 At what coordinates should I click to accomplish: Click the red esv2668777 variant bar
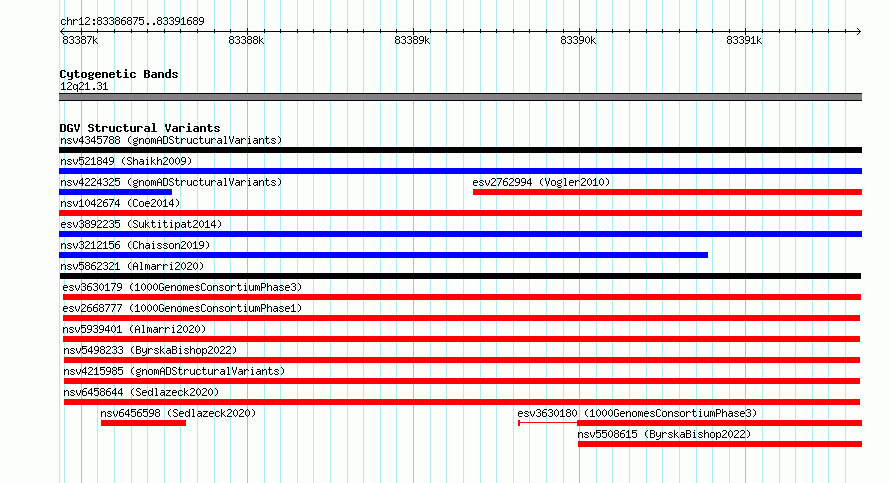tap(461, 318)
